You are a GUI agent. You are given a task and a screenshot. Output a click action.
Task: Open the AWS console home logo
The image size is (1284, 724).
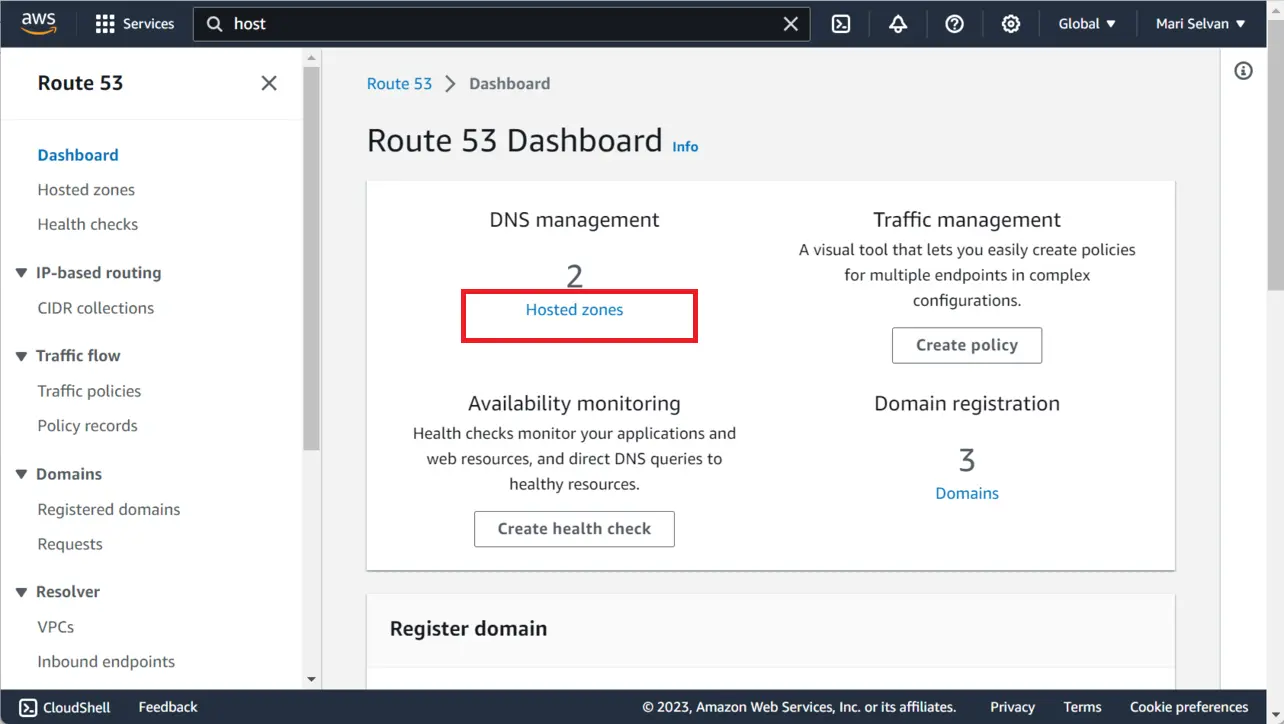tap(39, 23)
